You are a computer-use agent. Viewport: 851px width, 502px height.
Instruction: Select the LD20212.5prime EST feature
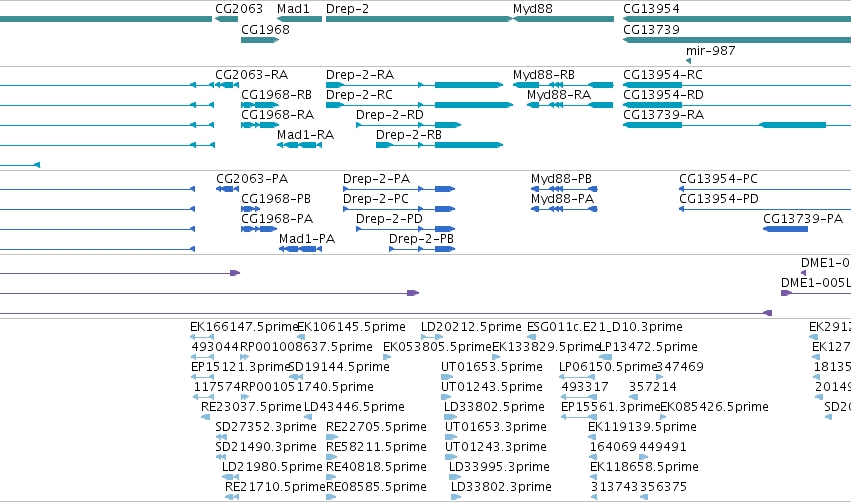coord(432,337)
